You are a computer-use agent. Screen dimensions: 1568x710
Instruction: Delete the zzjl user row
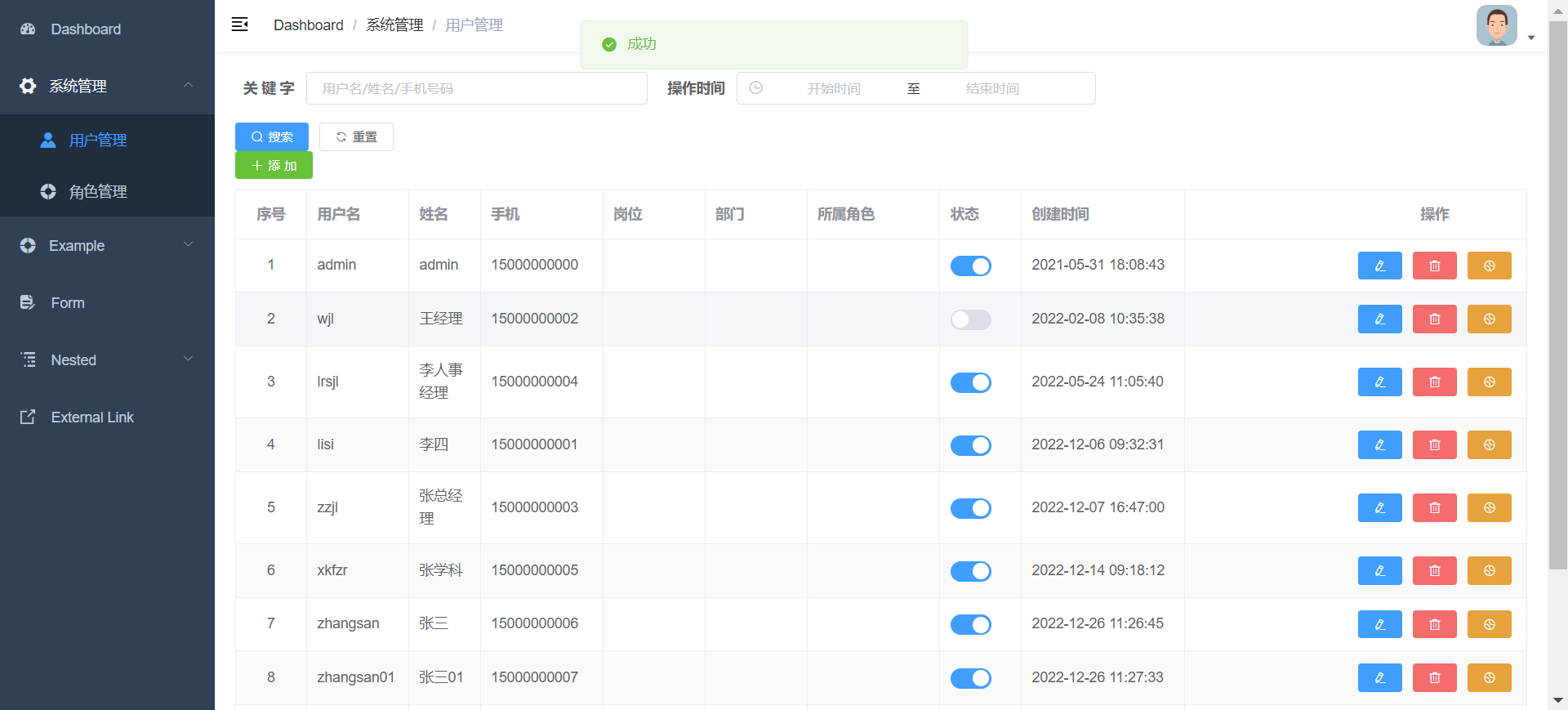click(x=1434, y=507)
